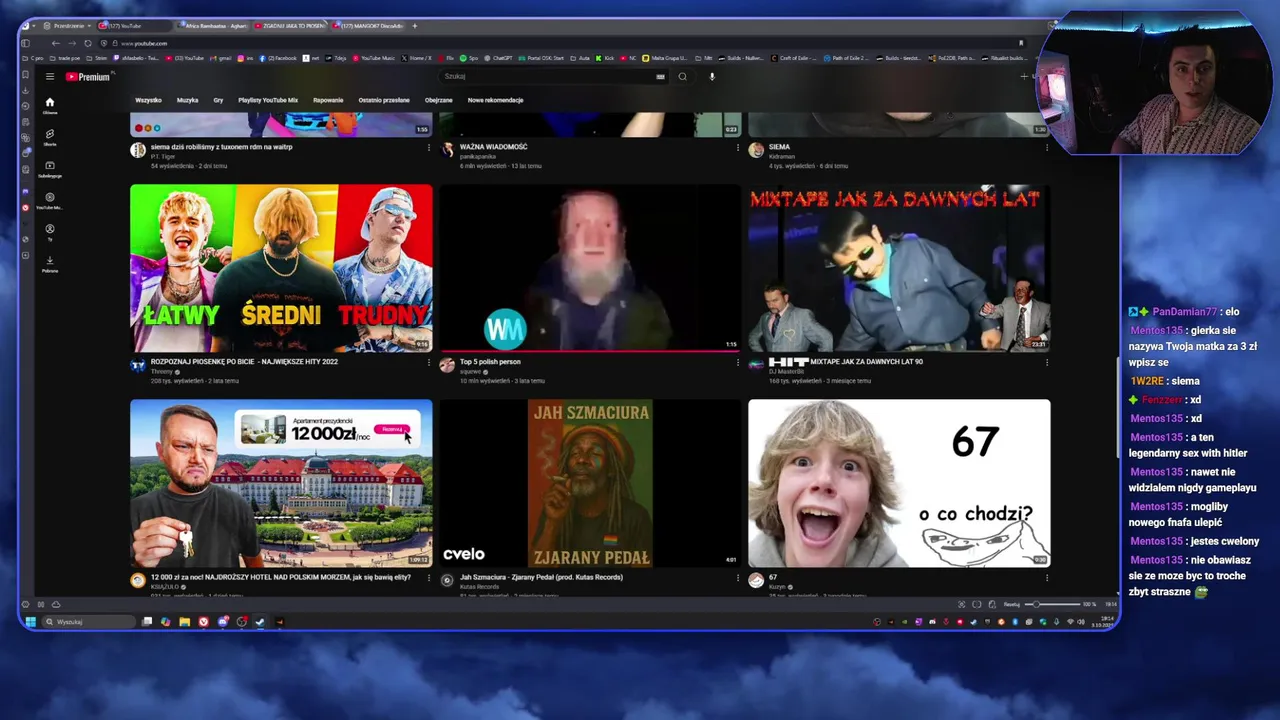Reload the page with refresh icon
This screenshot has width=1280, height=720.
tap(88, 43)
